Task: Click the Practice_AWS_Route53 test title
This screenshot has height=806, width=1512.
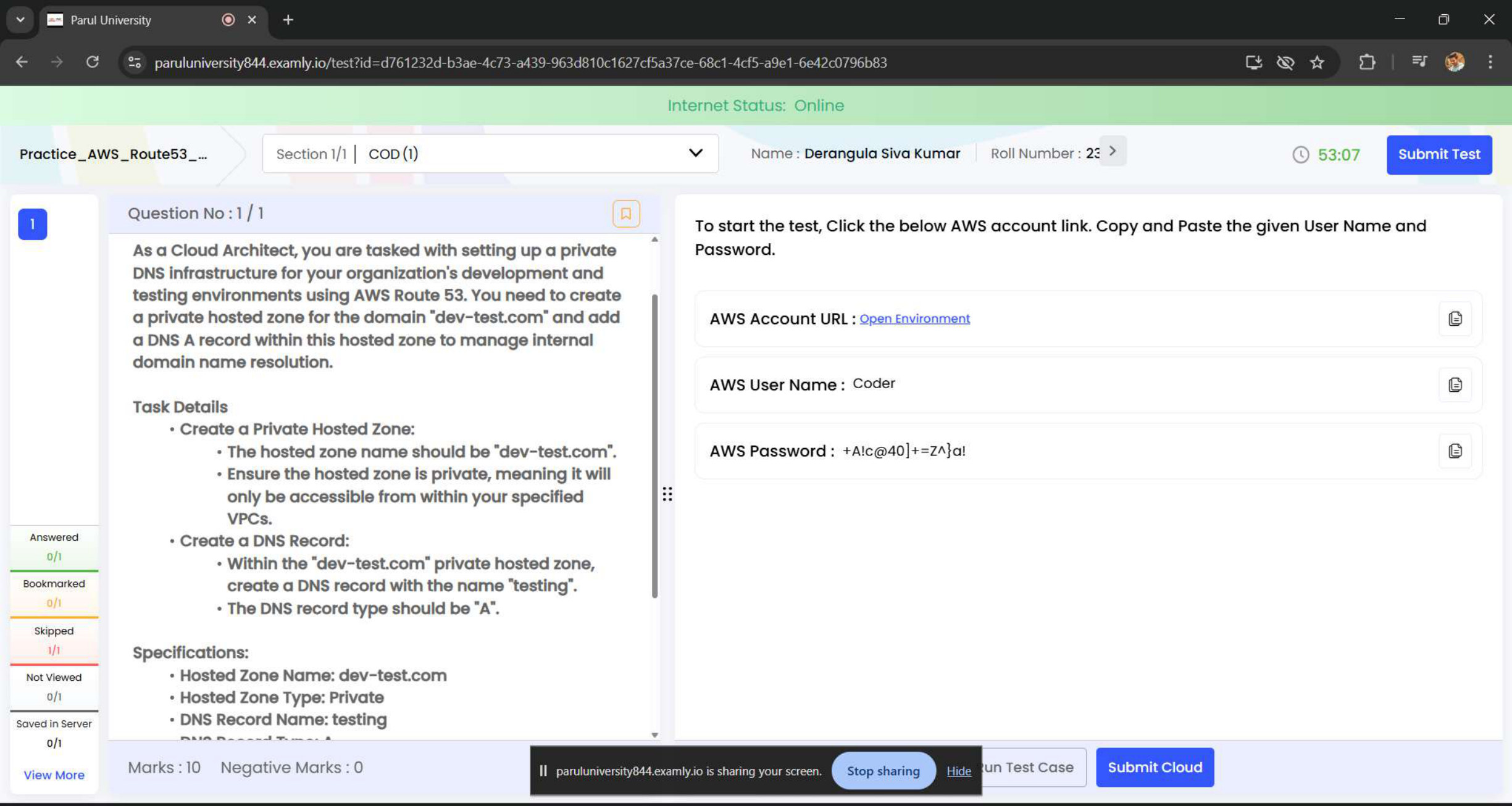Action: click(x=113, y=154)
